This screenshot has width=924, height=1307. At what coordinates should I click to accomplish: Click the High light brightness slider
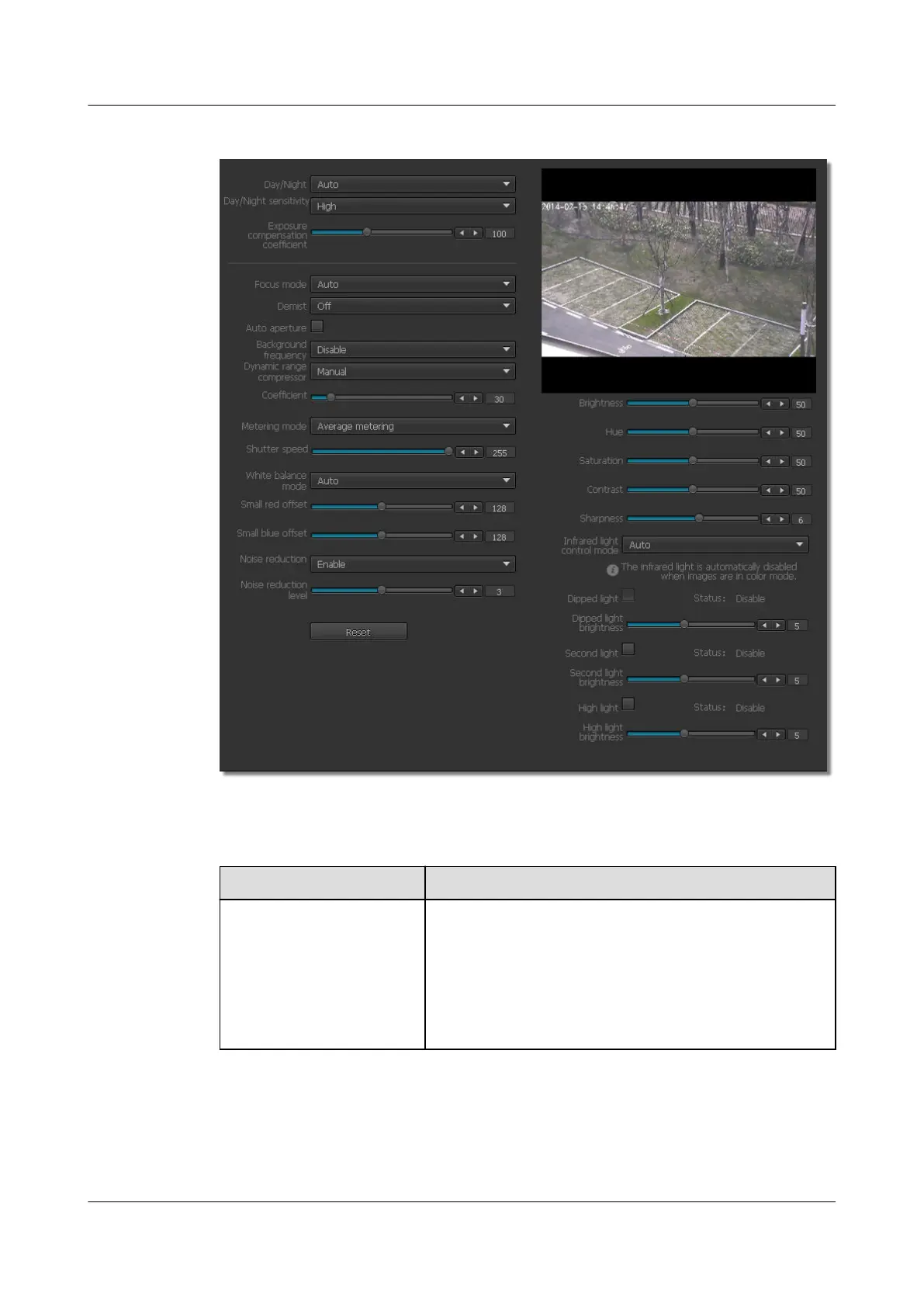[690, 733]
